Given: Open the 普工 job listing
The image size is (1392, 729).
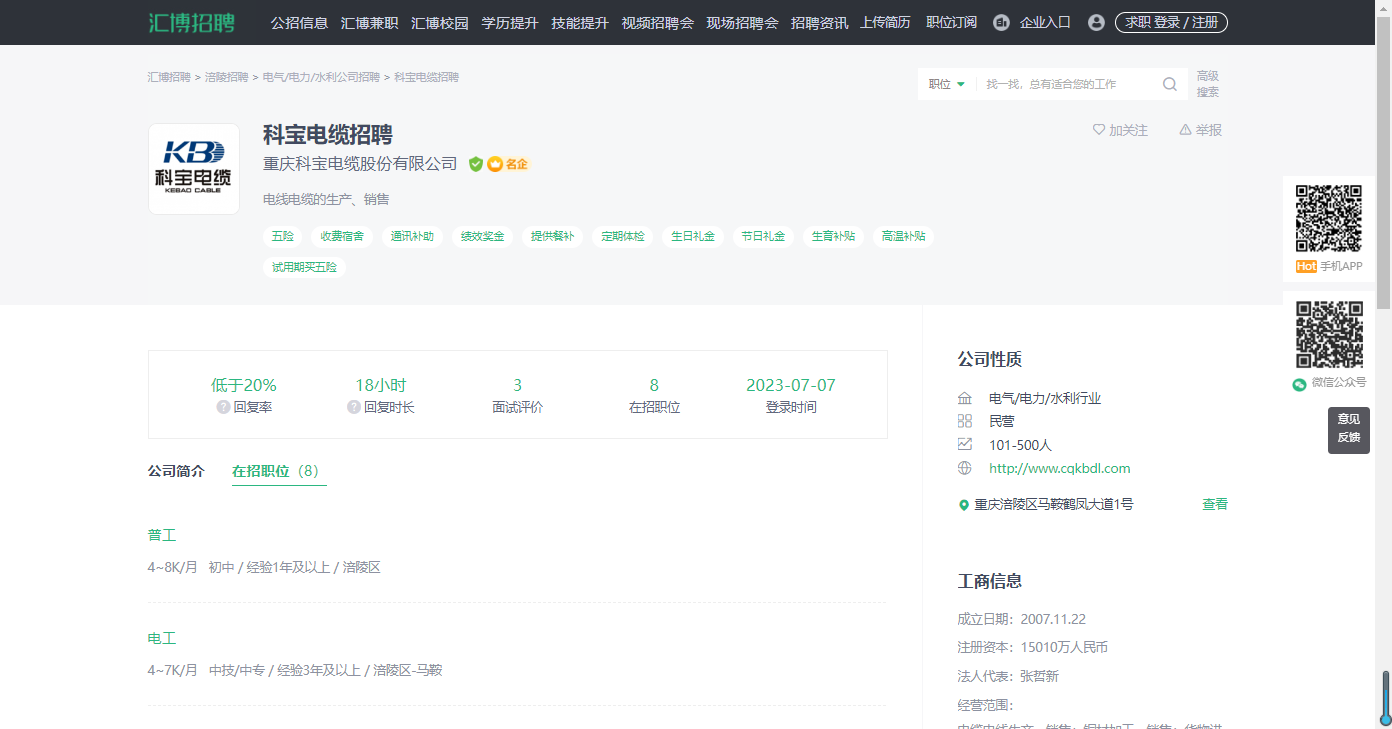Looking at the screenshot, I should click(162, 535).
